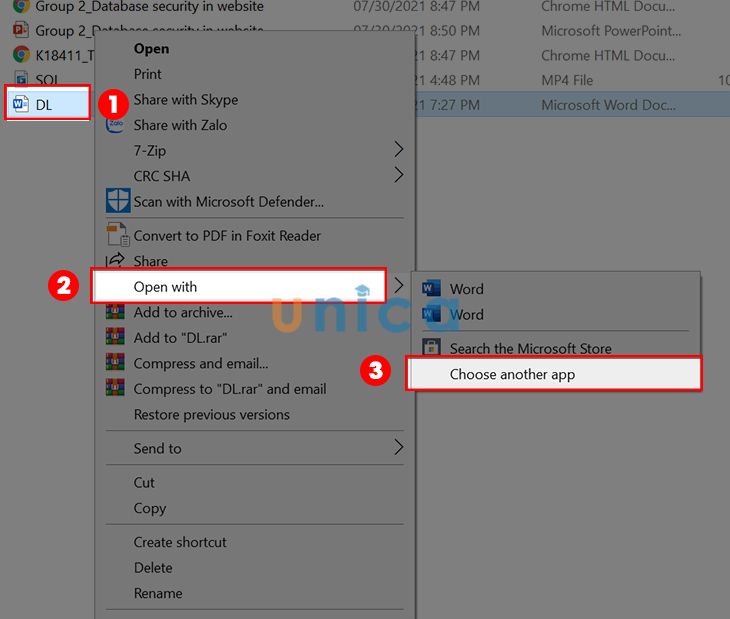Click the MP4 File type cell

tap(567, 80)
